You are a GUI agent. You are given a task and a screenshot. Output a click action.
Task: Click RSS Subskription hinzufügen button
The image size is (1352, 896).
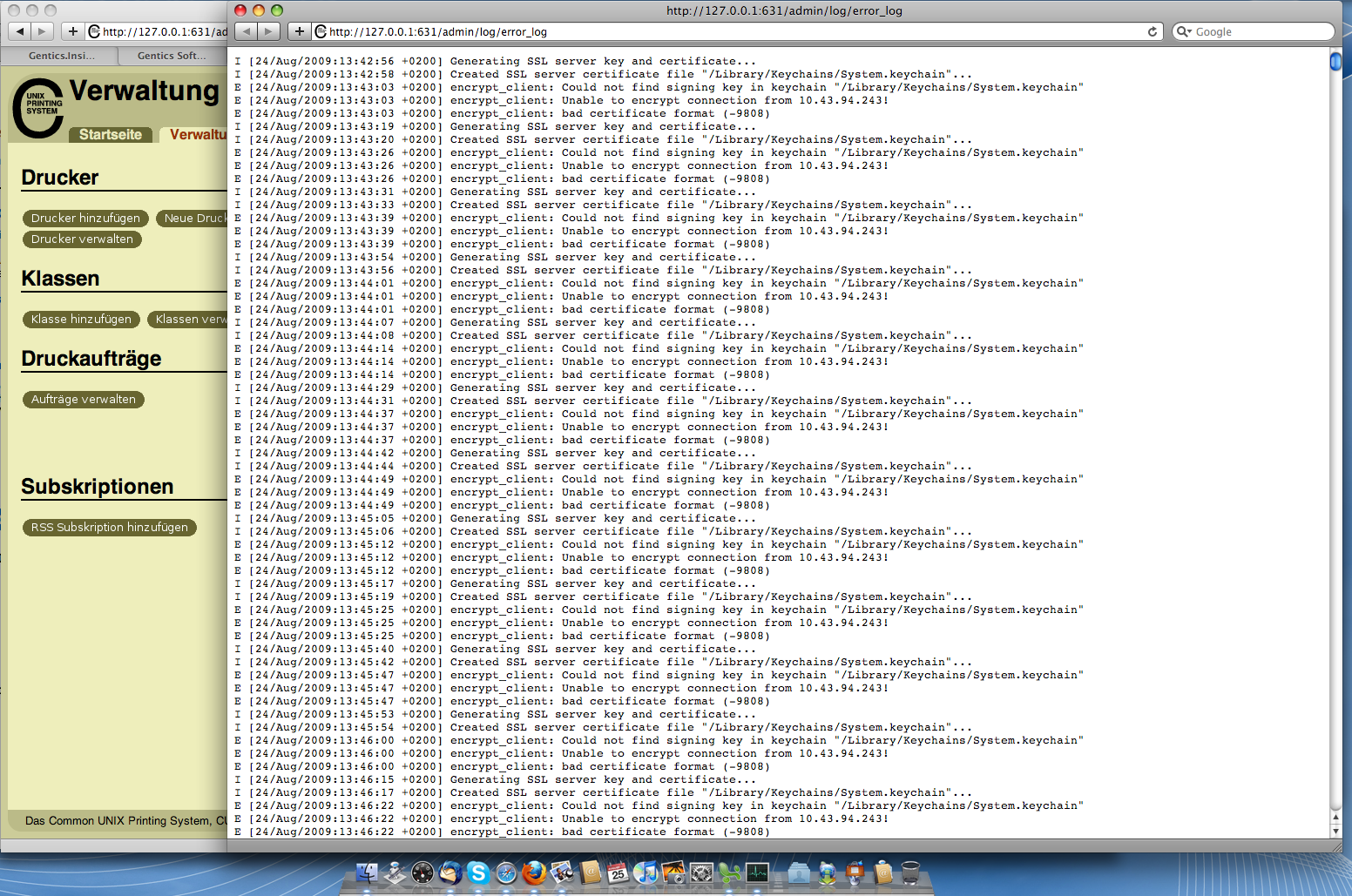(x=110, y=528)
